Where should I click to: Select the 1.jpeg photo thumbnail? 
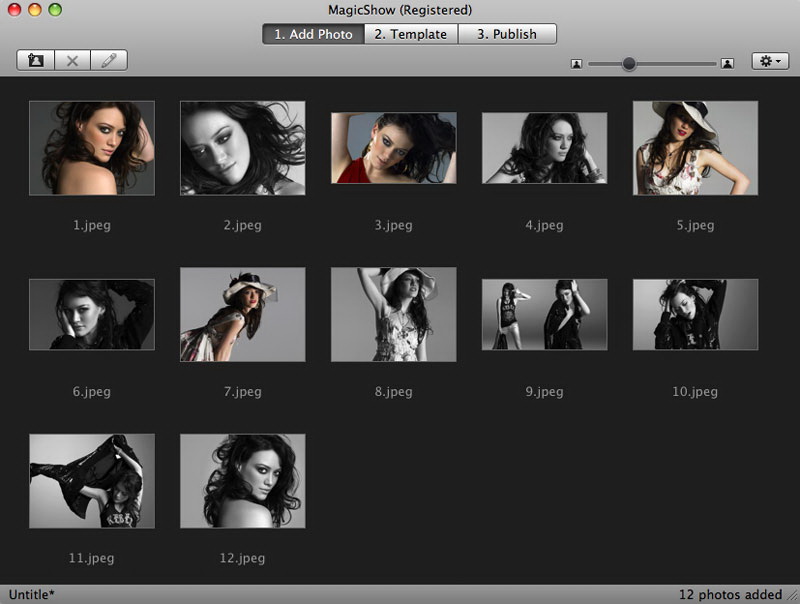pyautogui.click(x=92, y=148)
